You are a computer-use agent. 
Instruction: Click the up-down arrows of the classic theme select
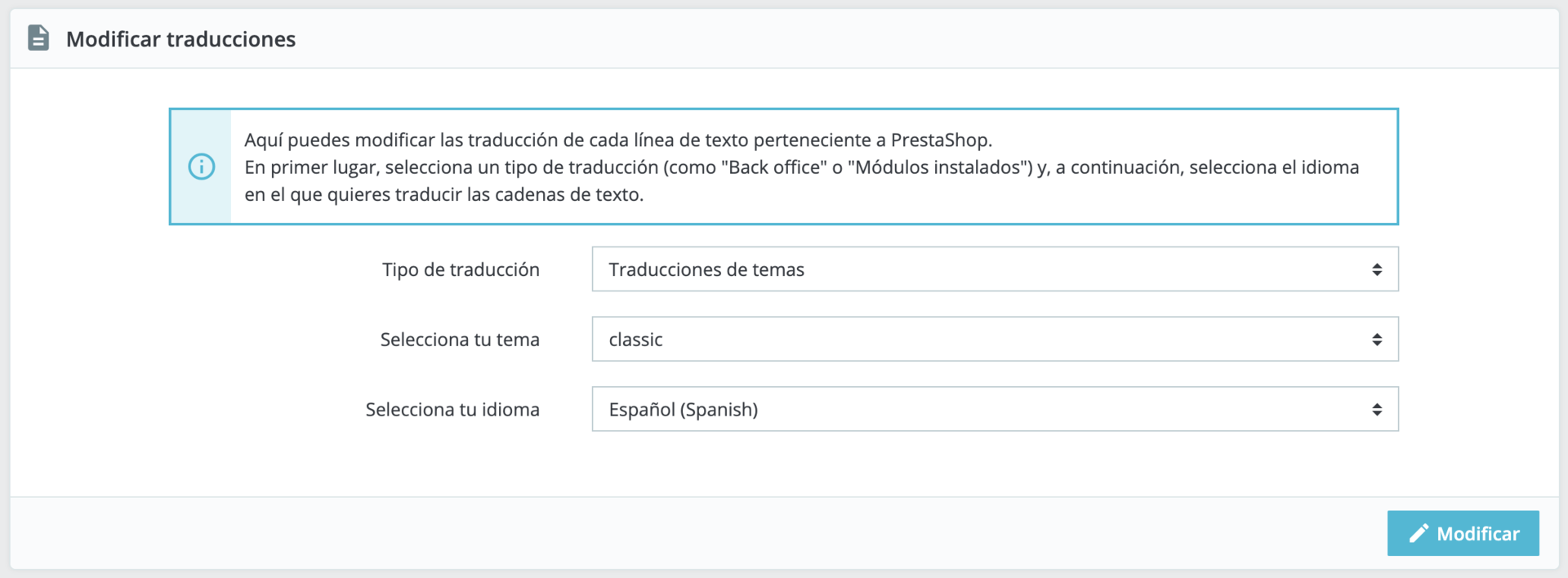coord(1377,340)
